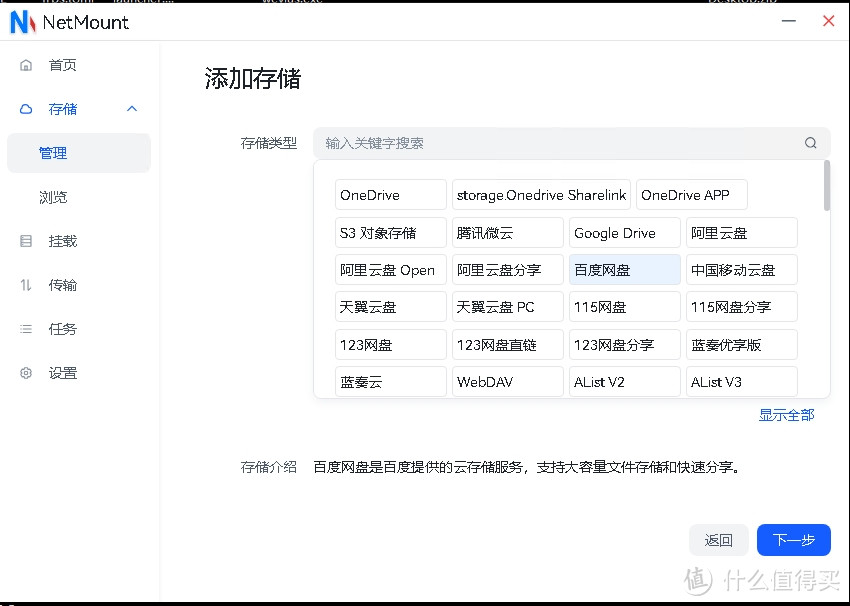Select the 天翼云盘 storage option

(x=390, y=306)
